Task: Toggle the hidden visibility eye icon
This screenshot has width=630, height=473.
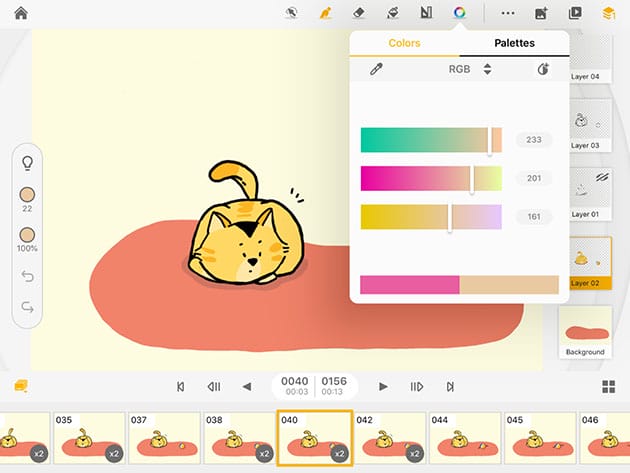Action: [x=292, y=13]
